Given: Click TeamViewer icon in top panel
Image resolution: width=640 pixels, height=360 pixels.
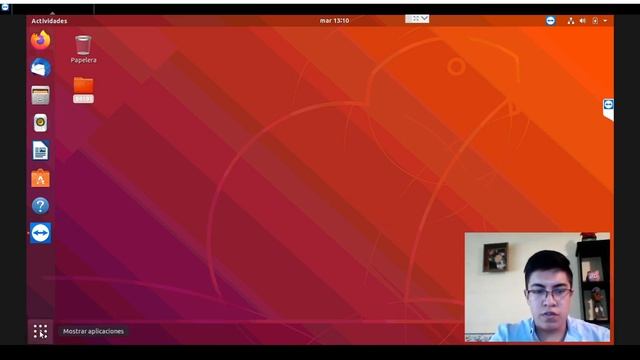Looking at the screenshot, I should click(550, 21).
